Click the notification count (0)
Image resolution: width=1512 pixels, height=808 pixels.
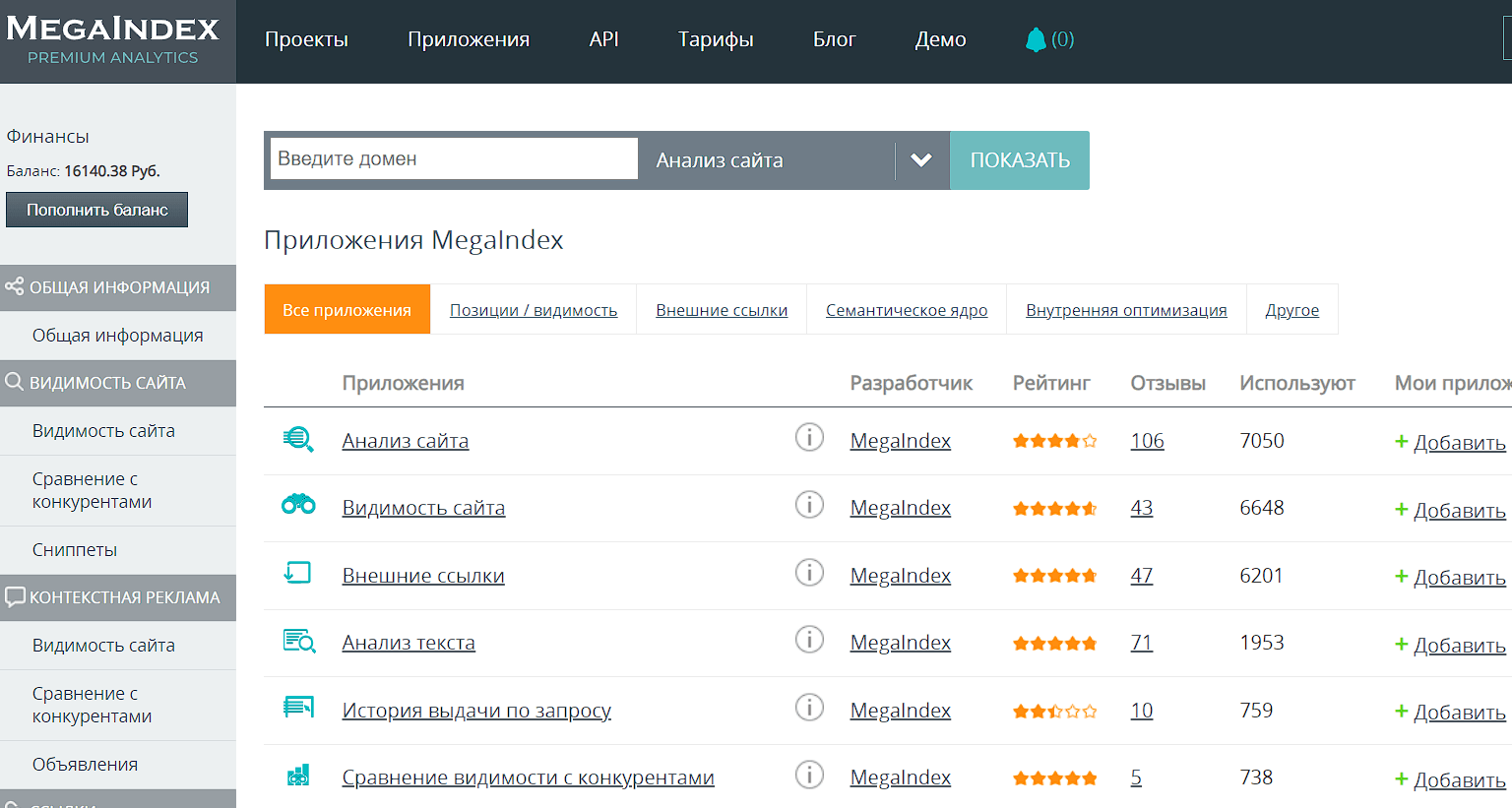1062,39
